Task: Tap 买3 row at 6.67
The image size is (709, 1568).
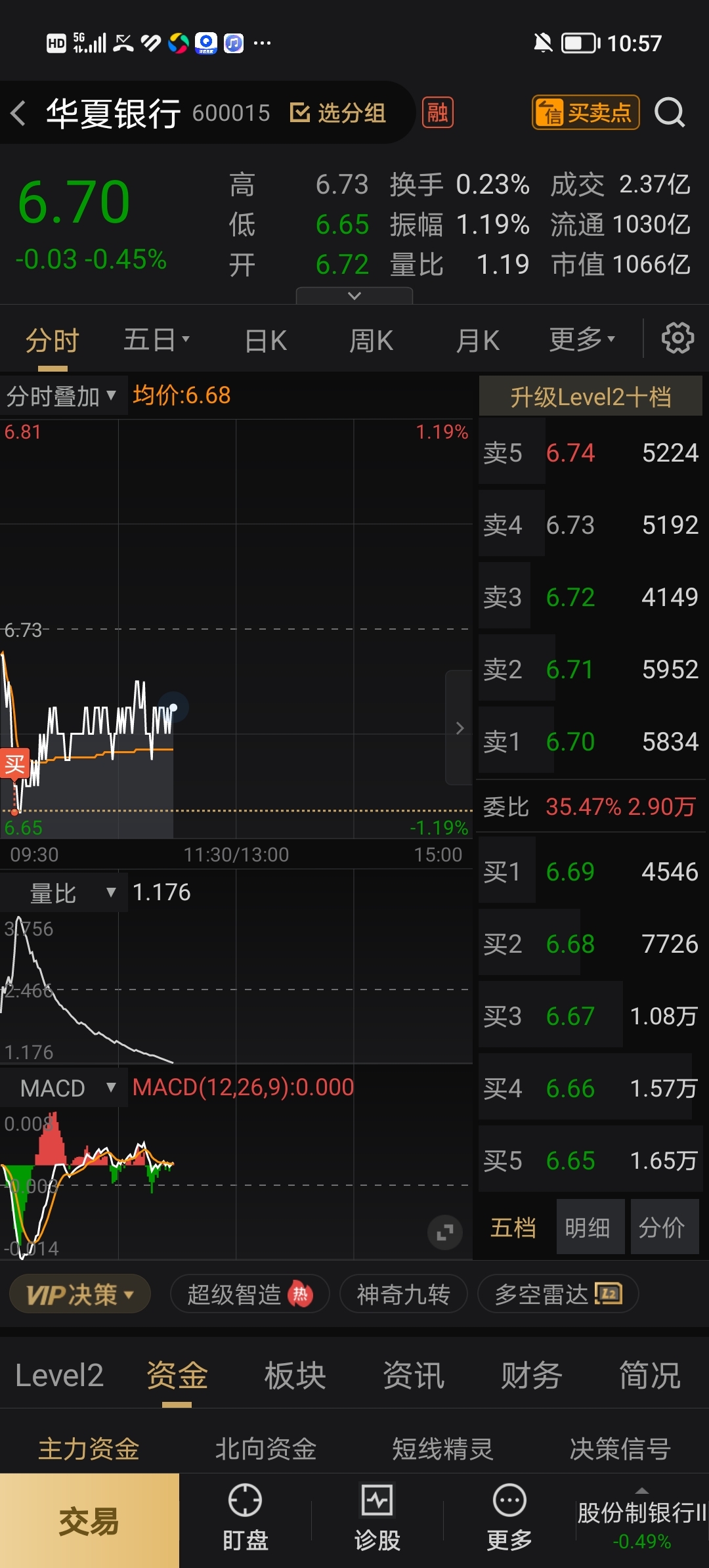Action: tap(591, 1016)
